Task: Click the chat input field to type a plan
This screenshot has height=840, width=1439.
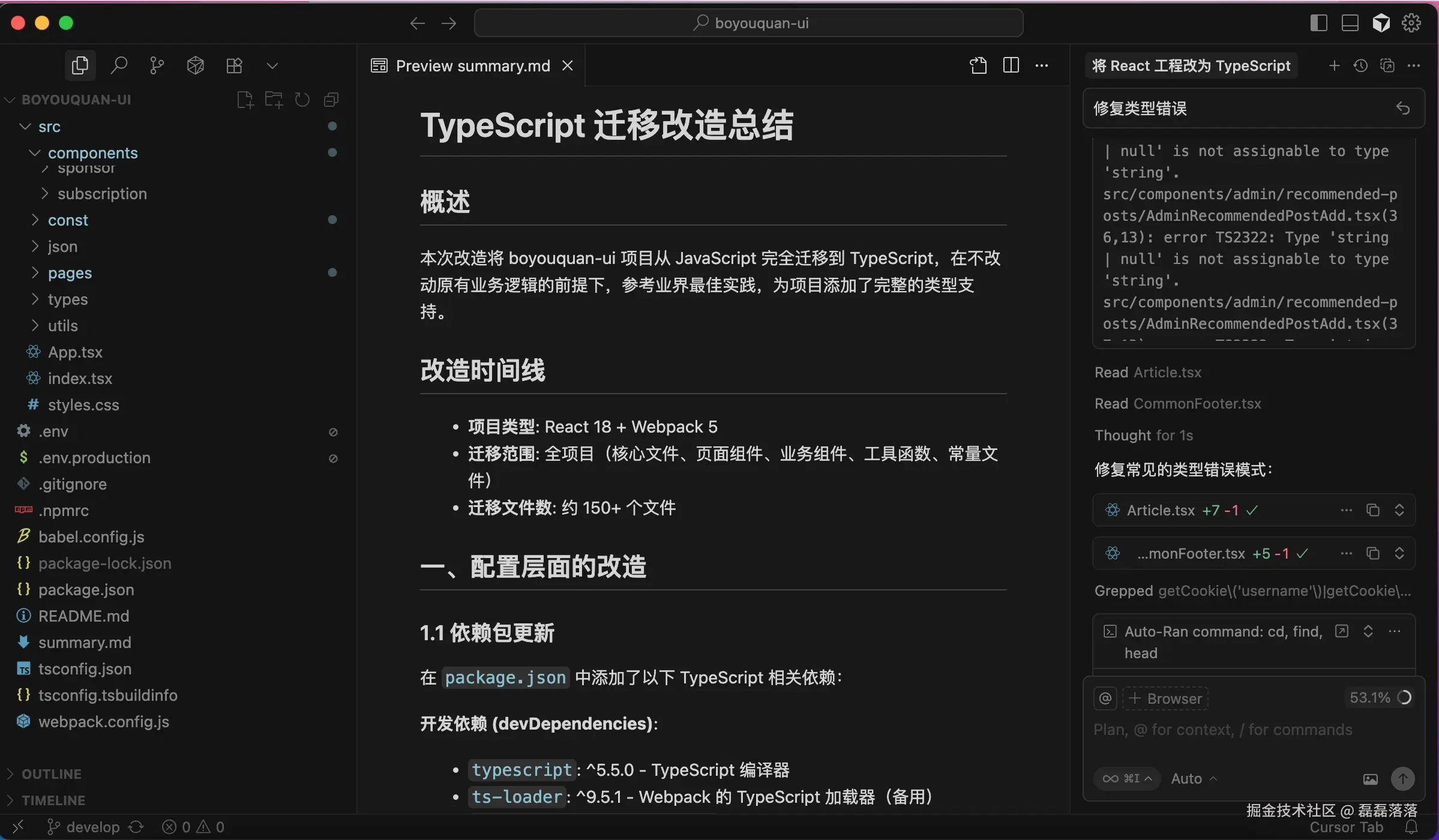Action: click(1224, 729)
